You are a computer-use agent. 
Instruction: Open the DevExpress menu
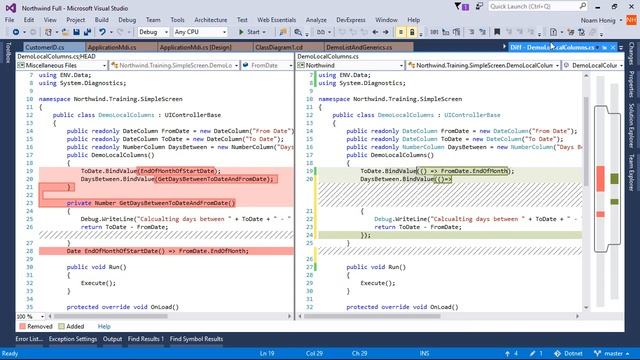point(351,20)
